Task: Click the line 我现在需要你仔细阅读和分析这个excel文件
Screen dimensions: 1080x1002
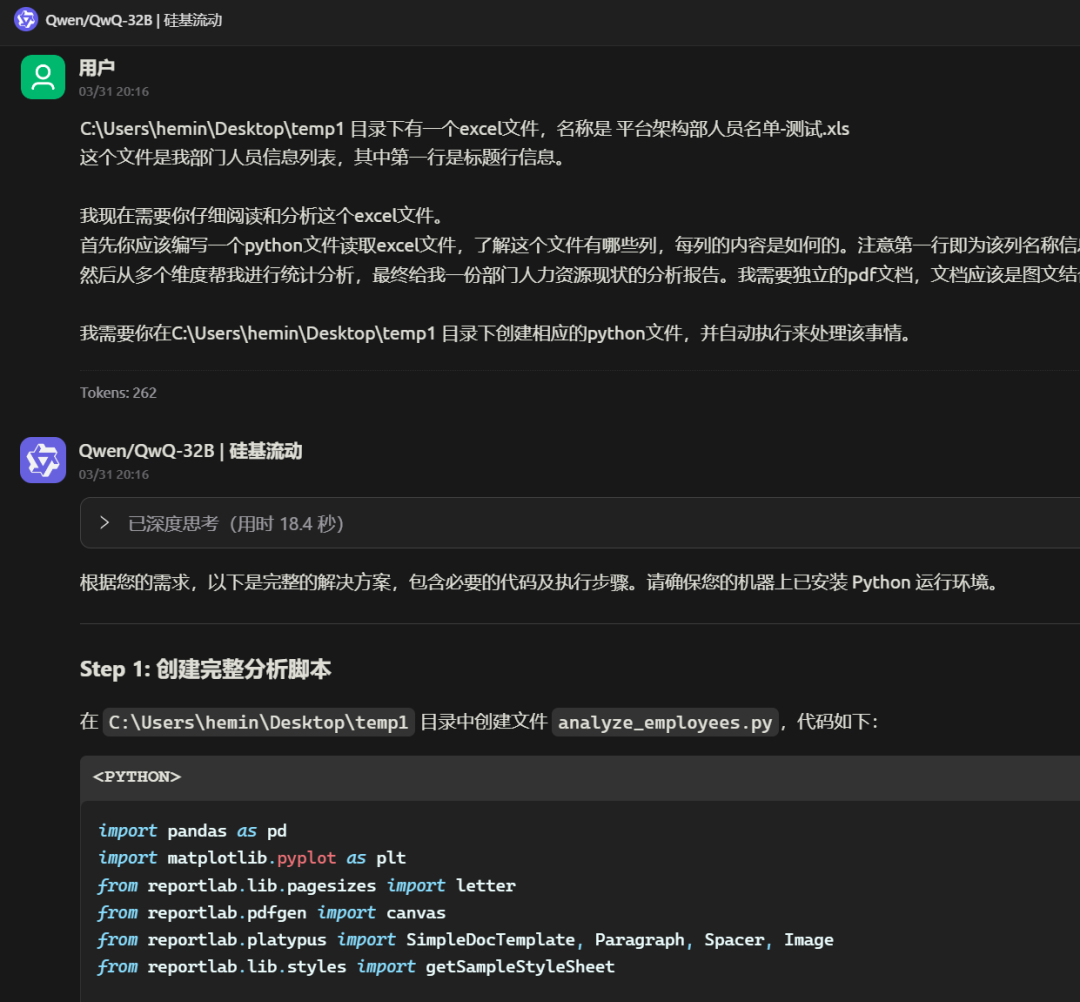Action: tap(262, 216)
